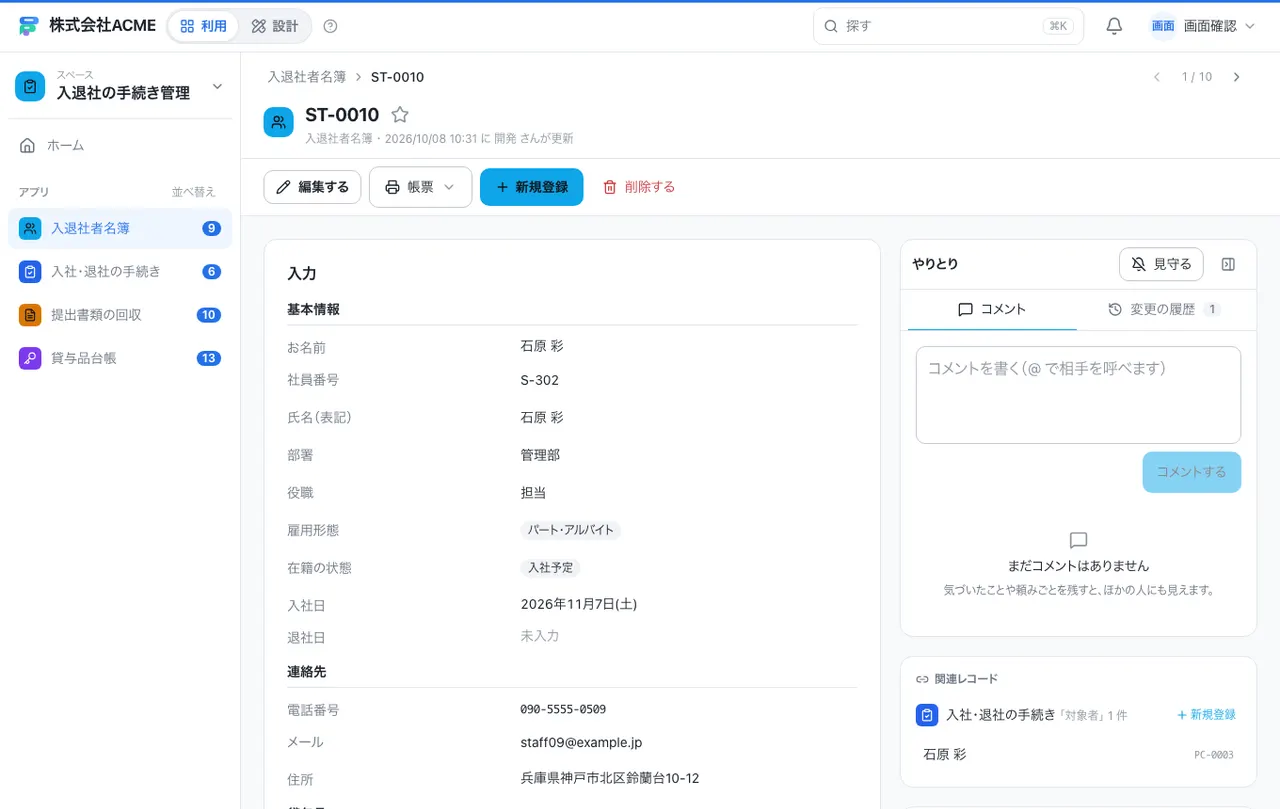Click 削除する to delete the record
1280x809 pixels.
pos(638,187)
